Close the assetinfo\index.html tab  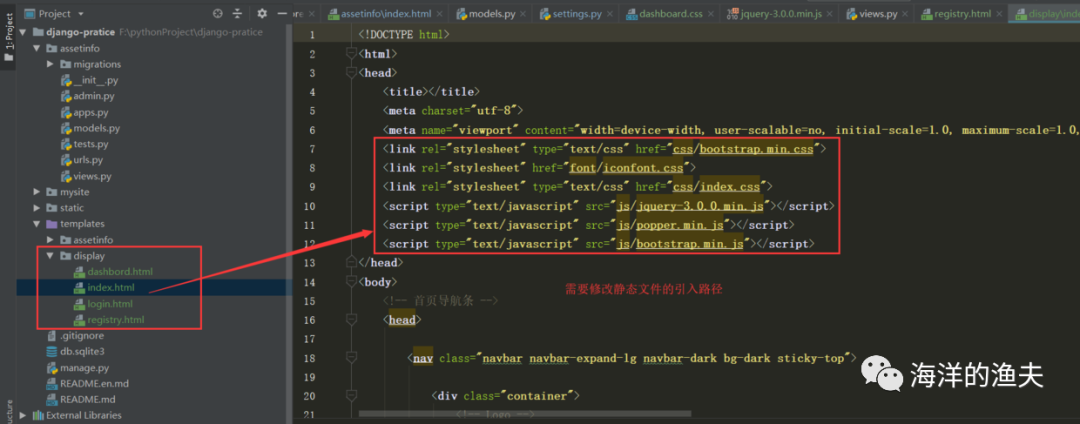[x=440, y=14]
